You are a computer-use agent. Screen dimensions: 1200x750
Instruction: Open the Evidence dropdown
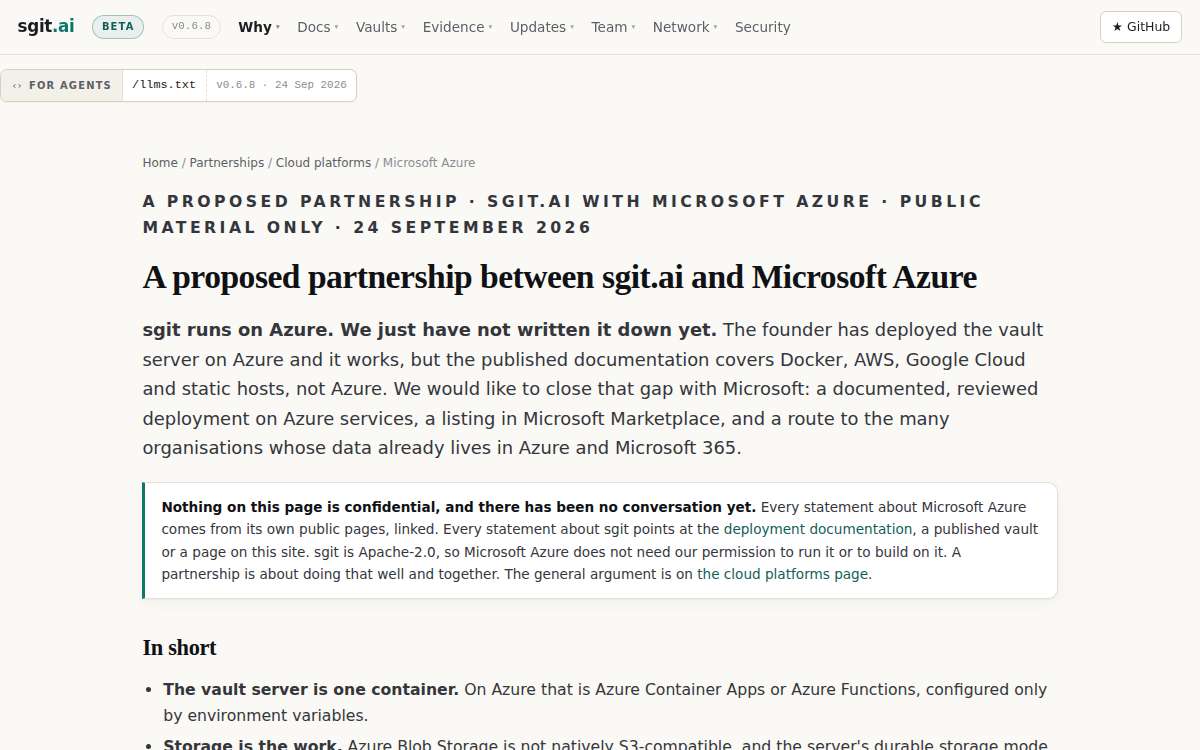[458, 27]
